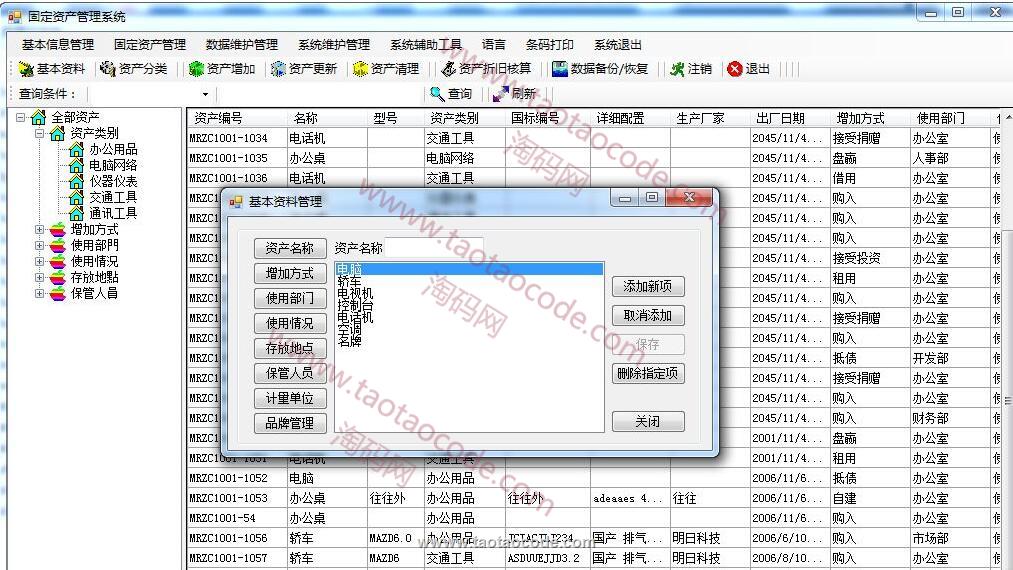Expand the 增加方式 tree node
1013x570 pixels.
(40, 230)
